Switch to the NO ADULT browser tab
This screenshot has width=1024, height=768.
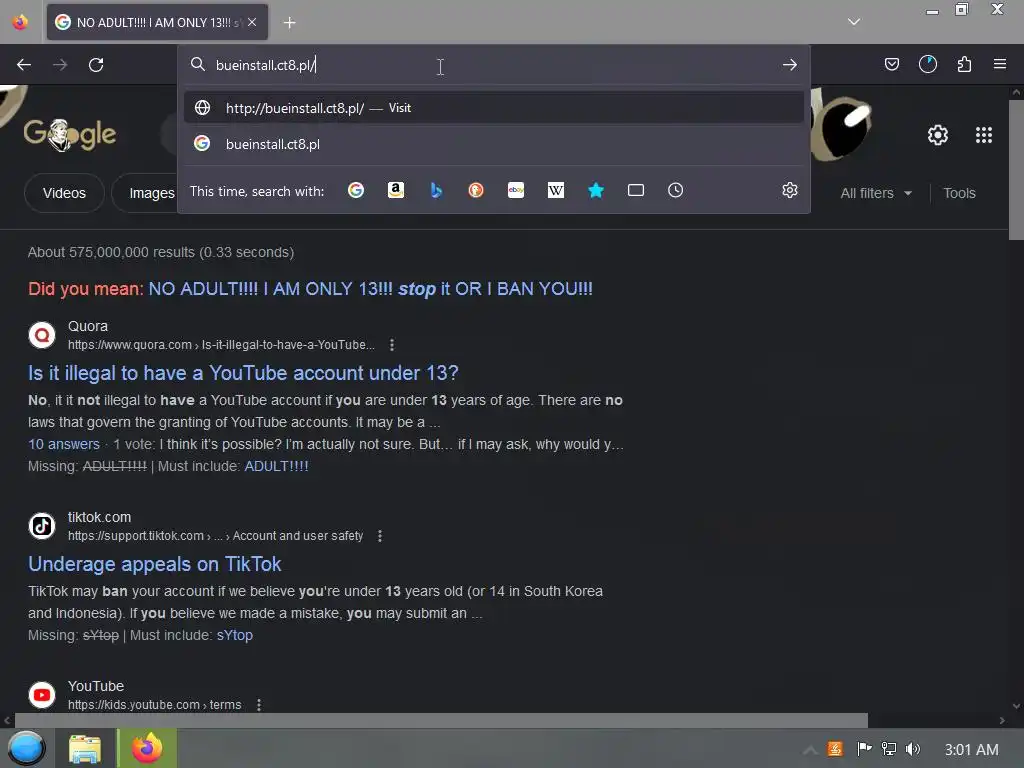point(157,22)
